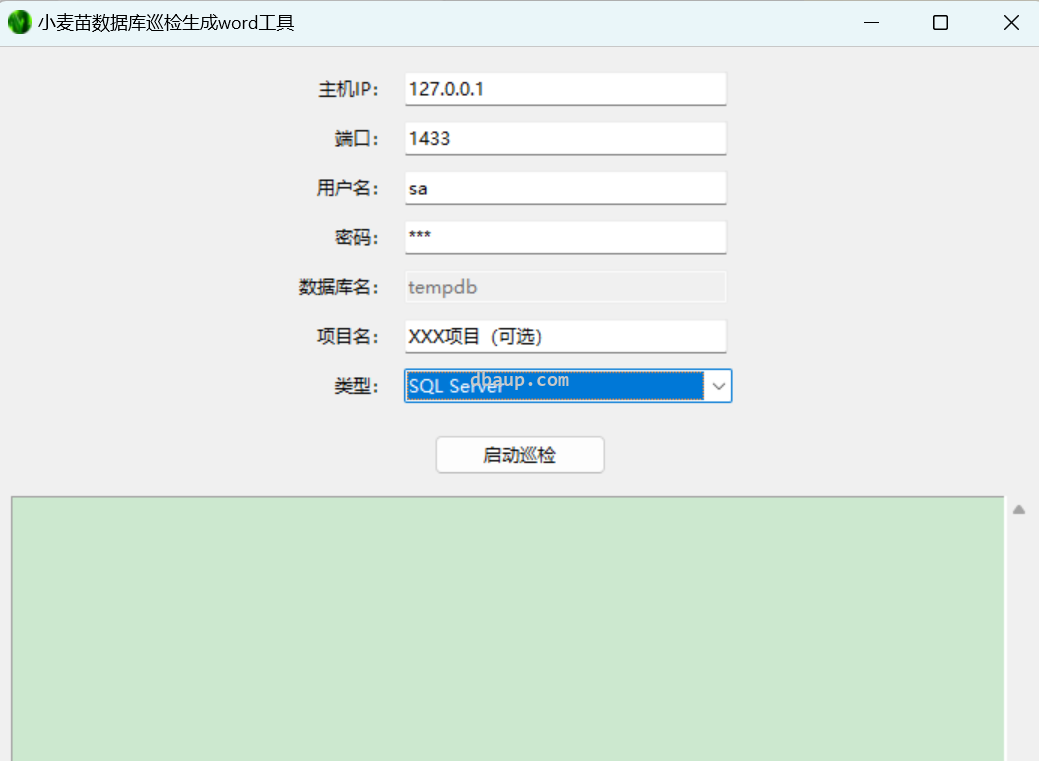Click into the 密码 password field
The width and height of the screenshot is (1039, 761).
(x=565, y=238)
